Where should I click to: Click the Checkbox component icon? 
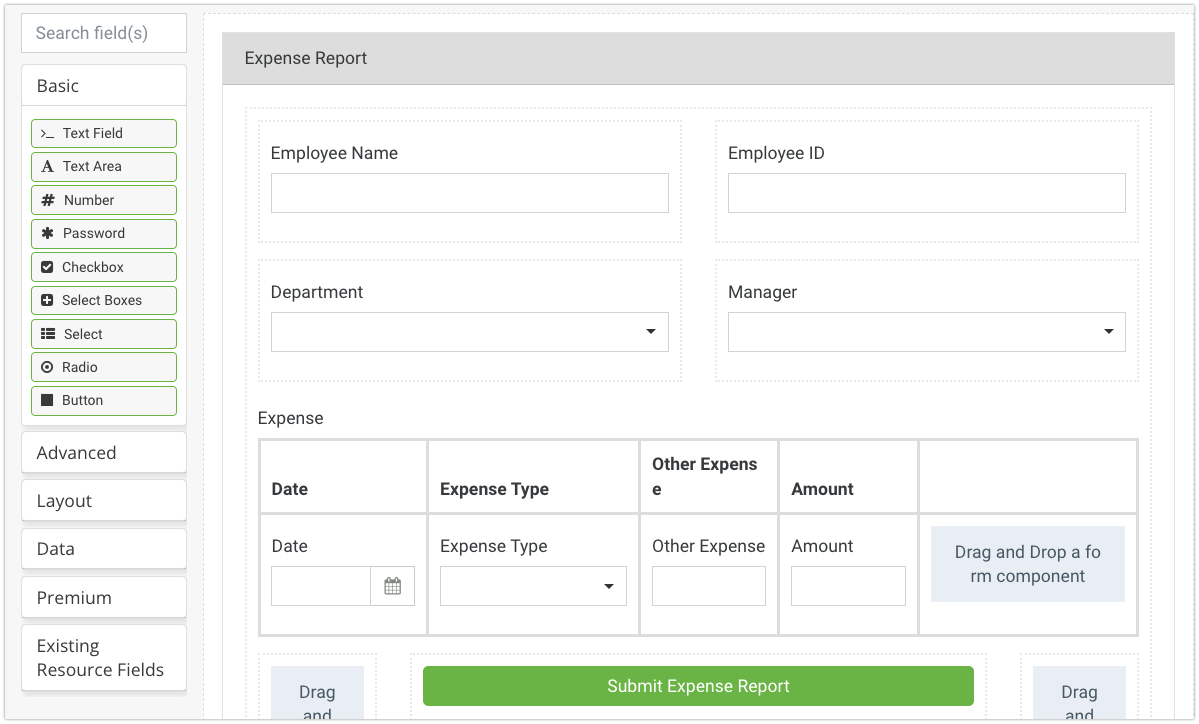(x=47, y=267)
